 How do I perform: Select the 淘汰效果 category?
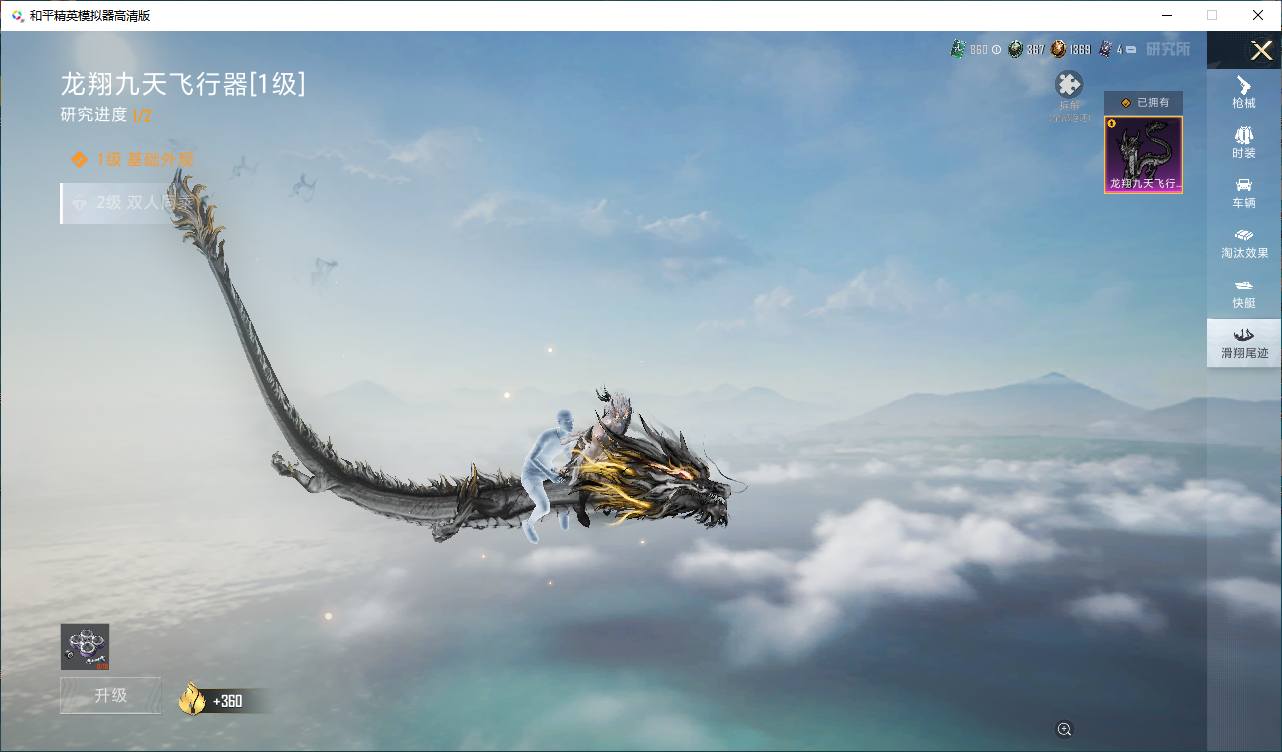(1244, 243)
